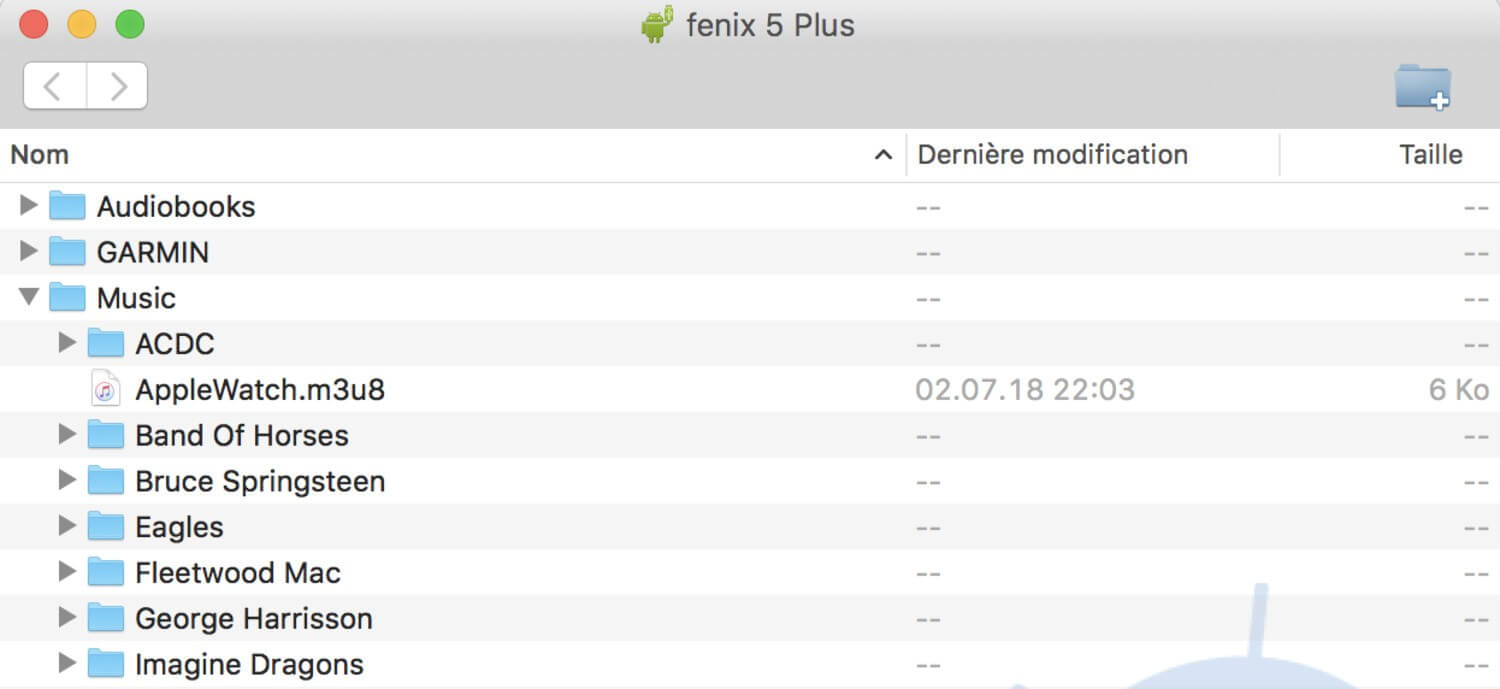Expand the ACDC folder
1500x689 pixels.
click(67, 343)
